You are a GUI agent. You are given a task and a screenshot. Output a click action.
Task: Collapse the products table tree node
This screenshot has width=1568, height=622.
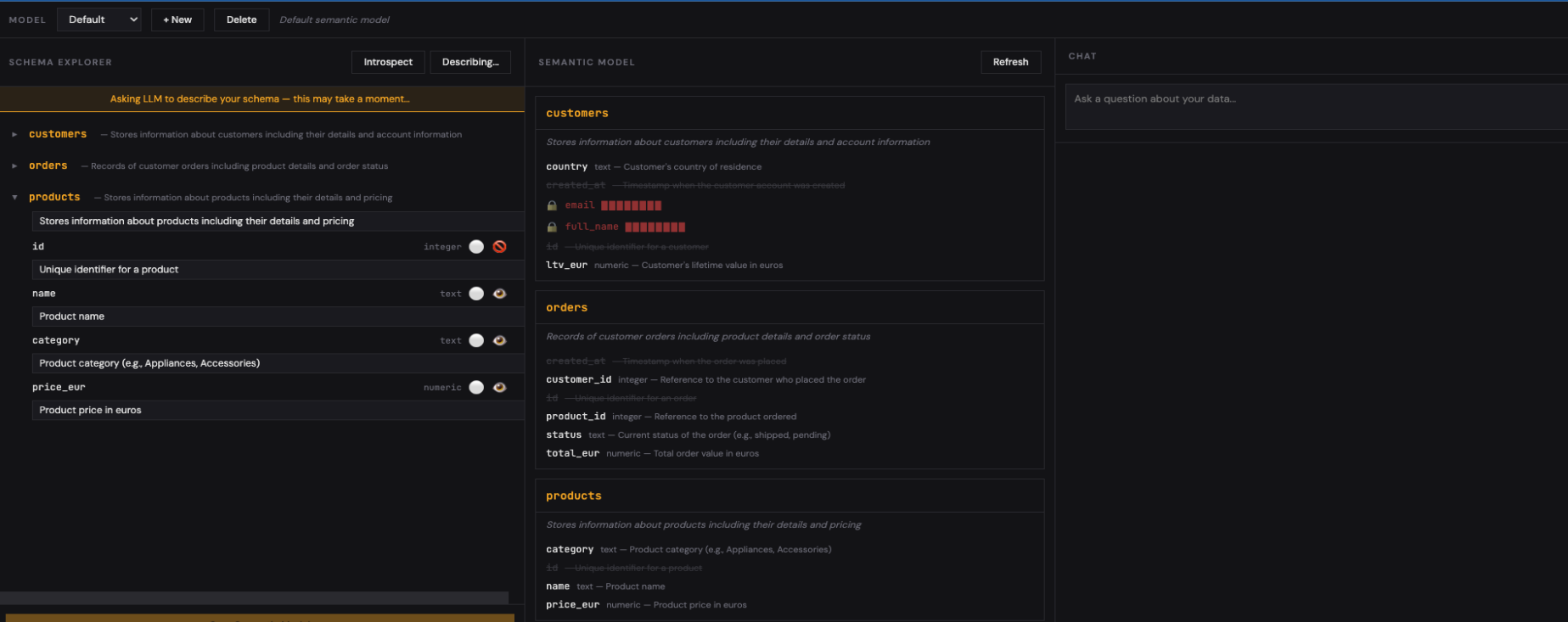(x=14, y=197)
